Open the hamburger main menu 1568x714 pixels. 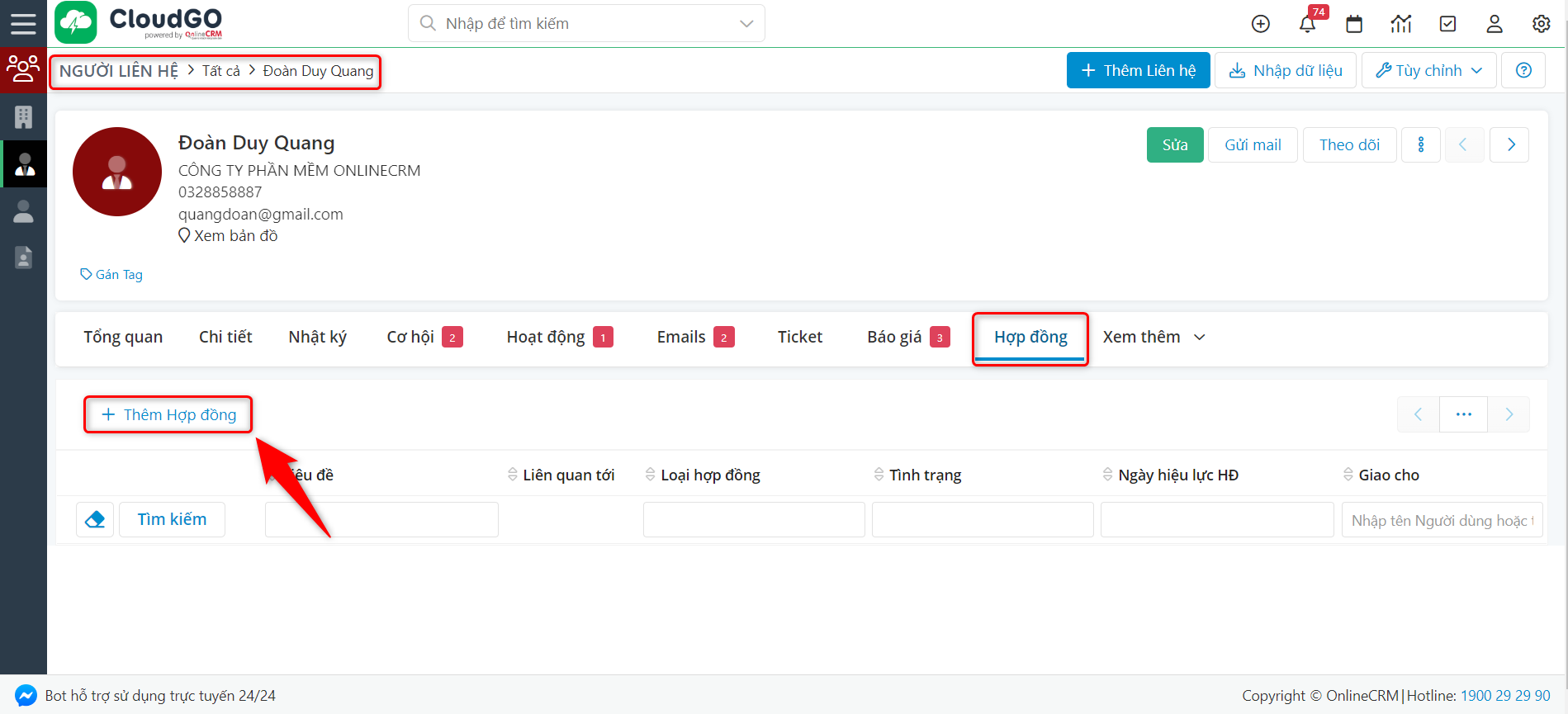[x=23, y=23]
